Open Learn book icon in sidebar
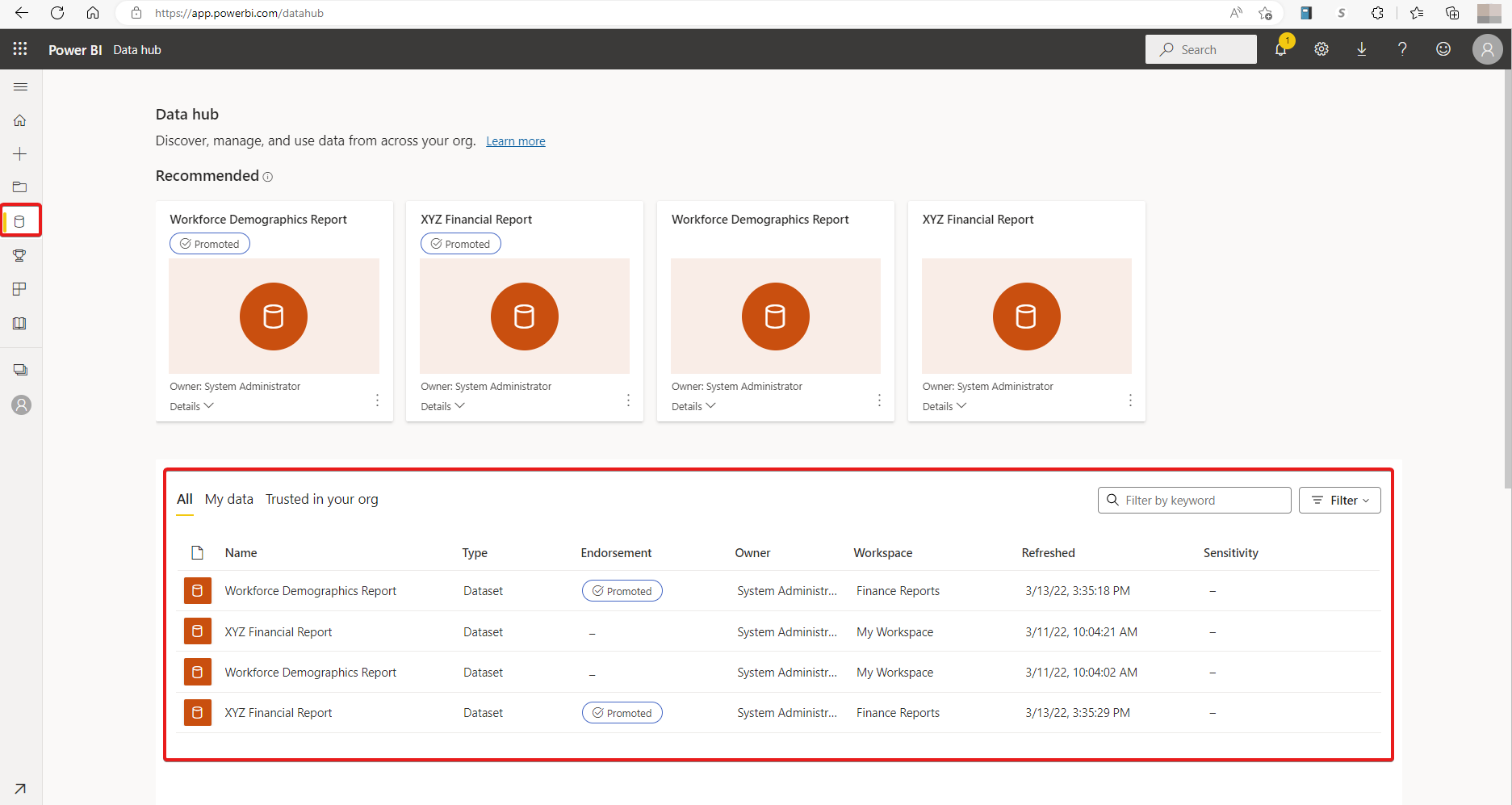Screen dimensions: 1512x805 pos(20,323)
